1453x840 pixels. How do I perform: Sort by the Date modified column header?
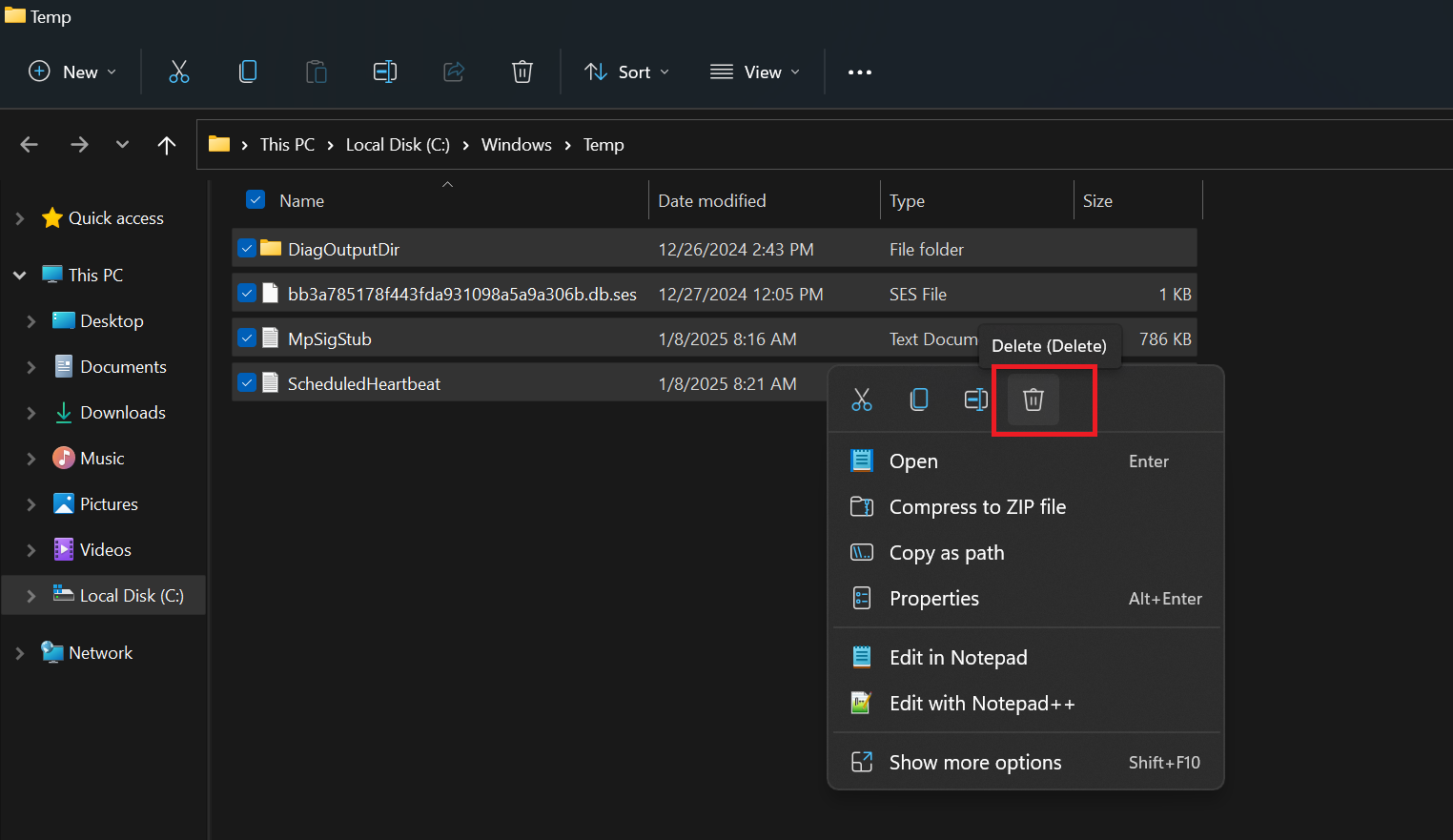(712, 201)
